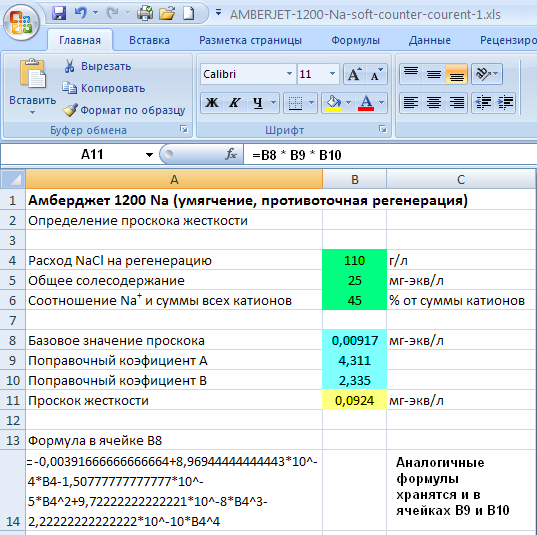The height and width of the screenshot is (535, 537).
Task: Select column B header
Action: tap(354, 179)
